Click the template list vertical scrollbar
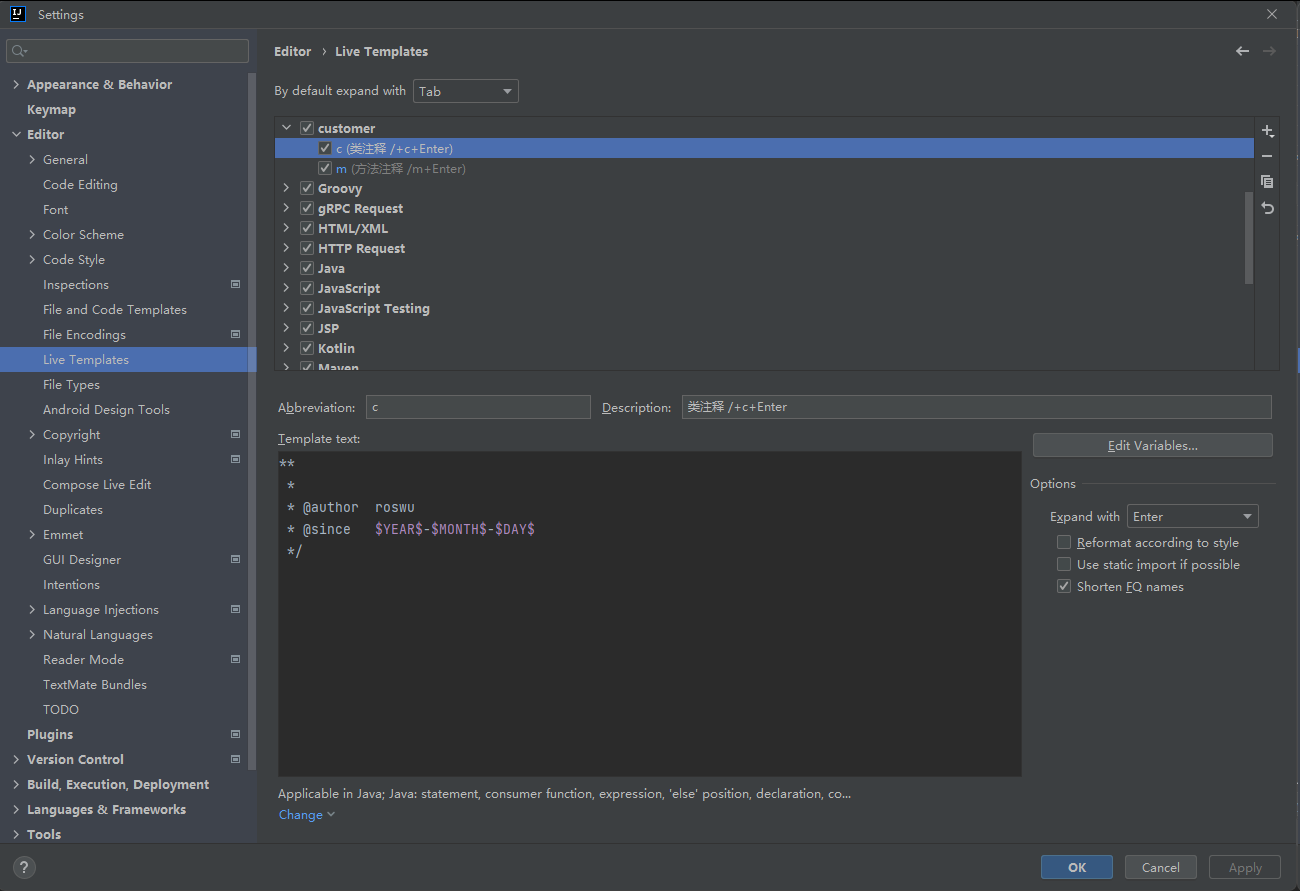 (x=1248, y=238)
